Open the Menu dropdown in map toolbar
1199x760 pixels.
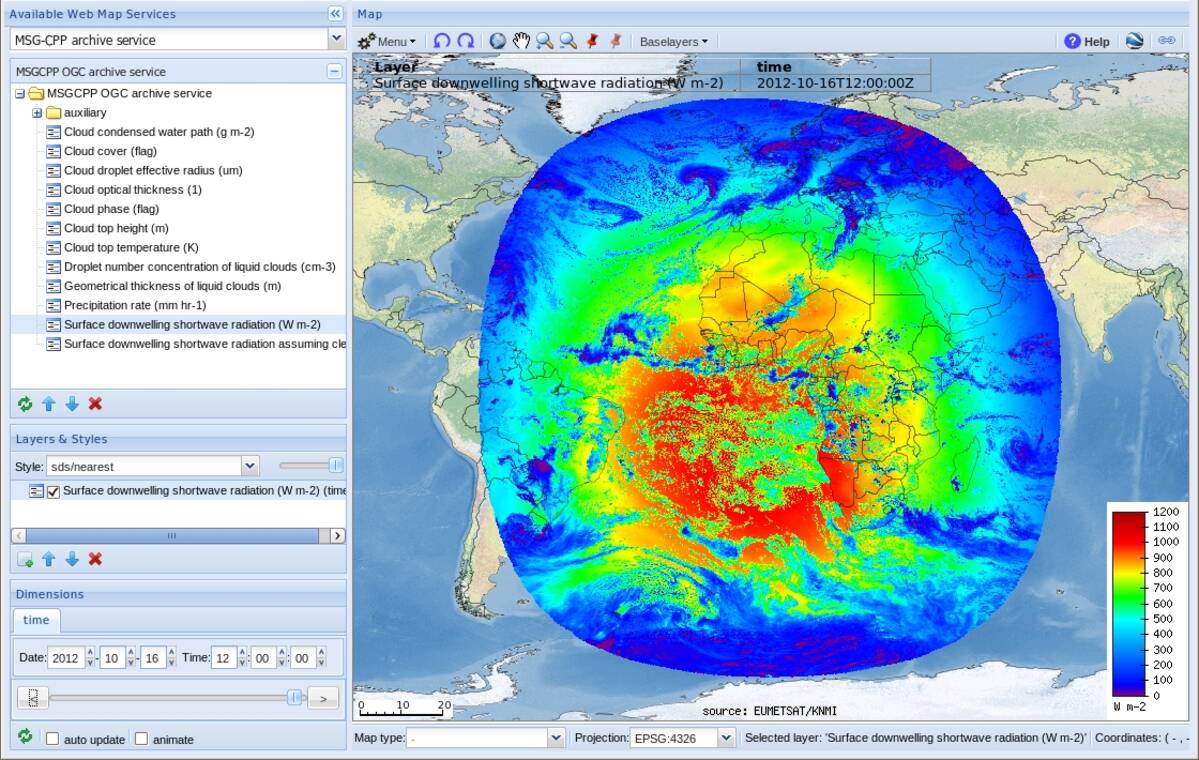(387, 41)
